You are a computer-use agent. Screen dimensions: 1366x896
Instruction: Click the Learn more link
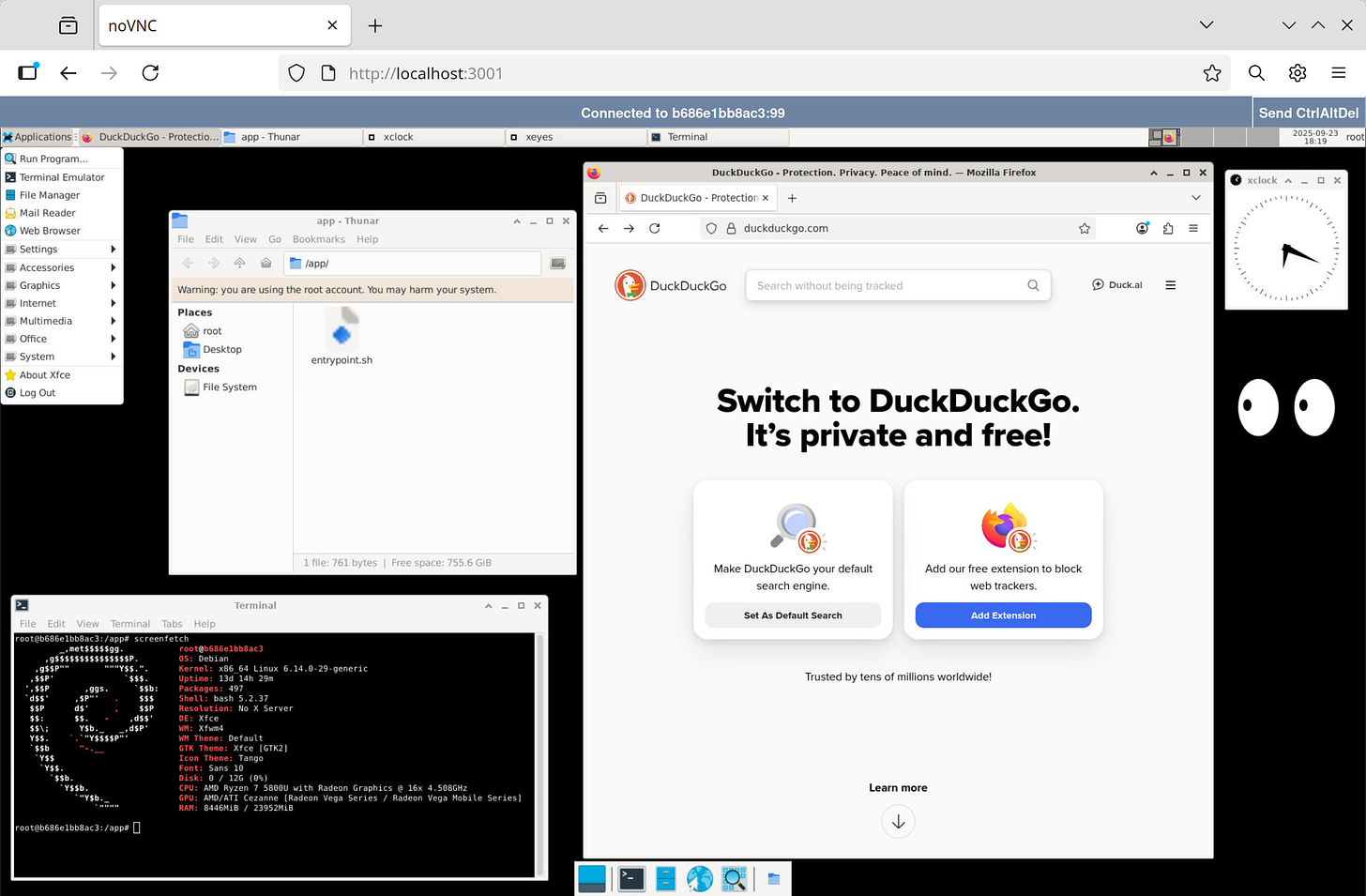point(898,788)
